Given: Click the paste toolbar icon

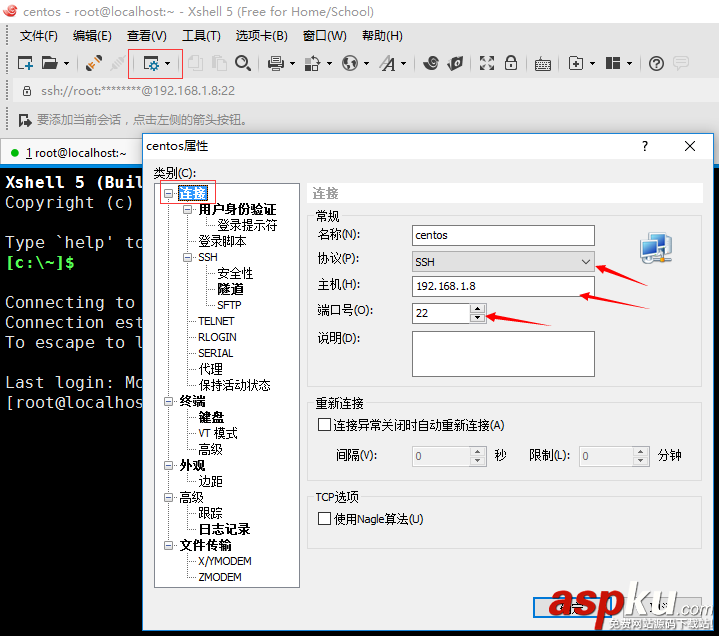Looking at the screenshot, I should 219,63.
